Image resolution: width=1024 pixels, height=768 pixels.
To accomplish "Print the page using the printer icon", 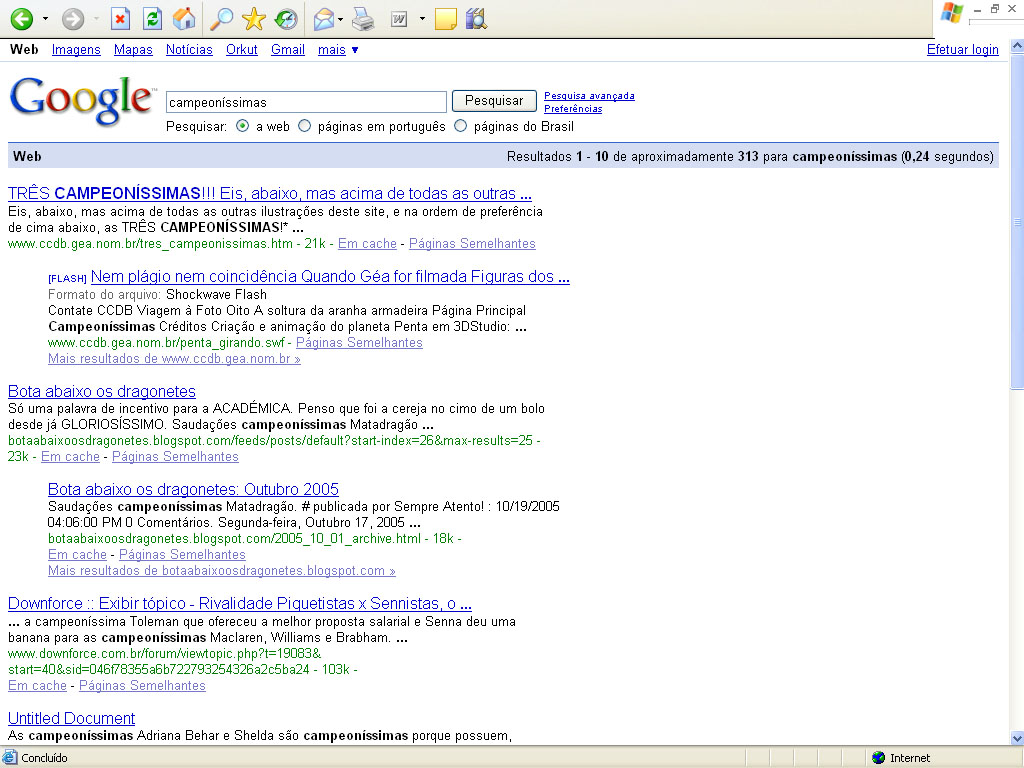I will (363, 19).
